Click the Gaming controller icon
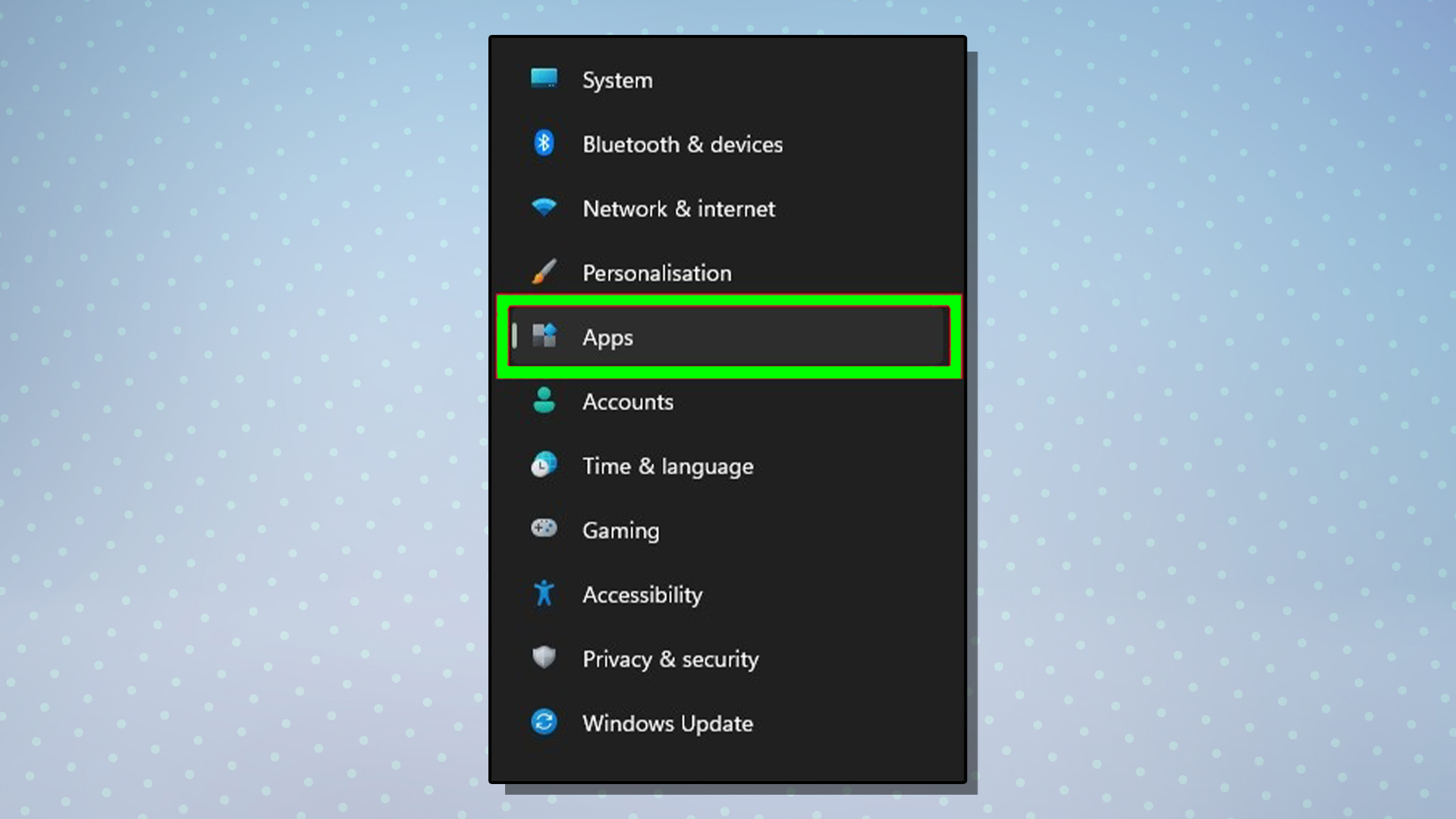The height and width of the screenshot is (819, 1456). click(x=544, y=530)
